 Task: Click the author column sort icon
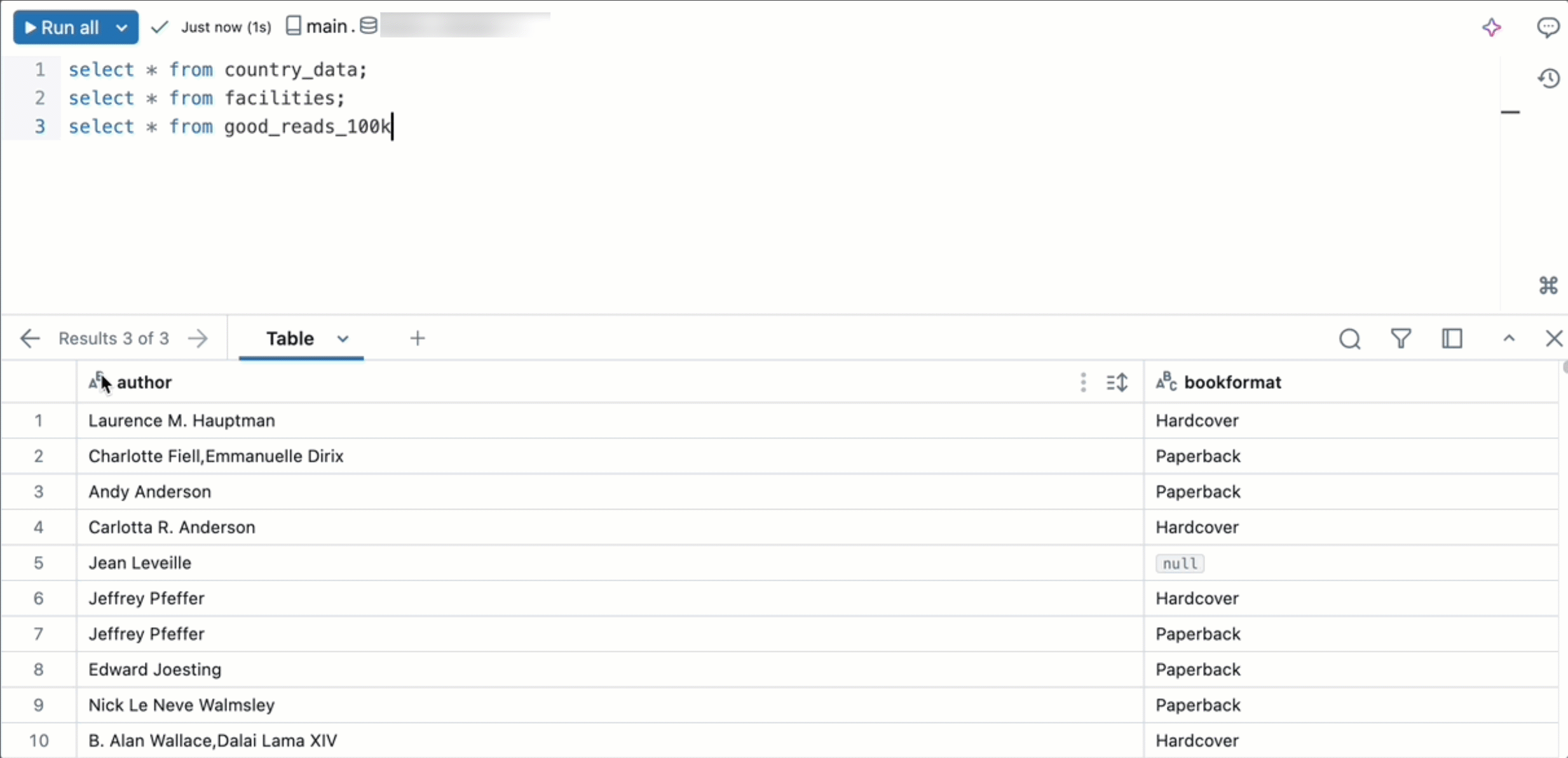1118,383
